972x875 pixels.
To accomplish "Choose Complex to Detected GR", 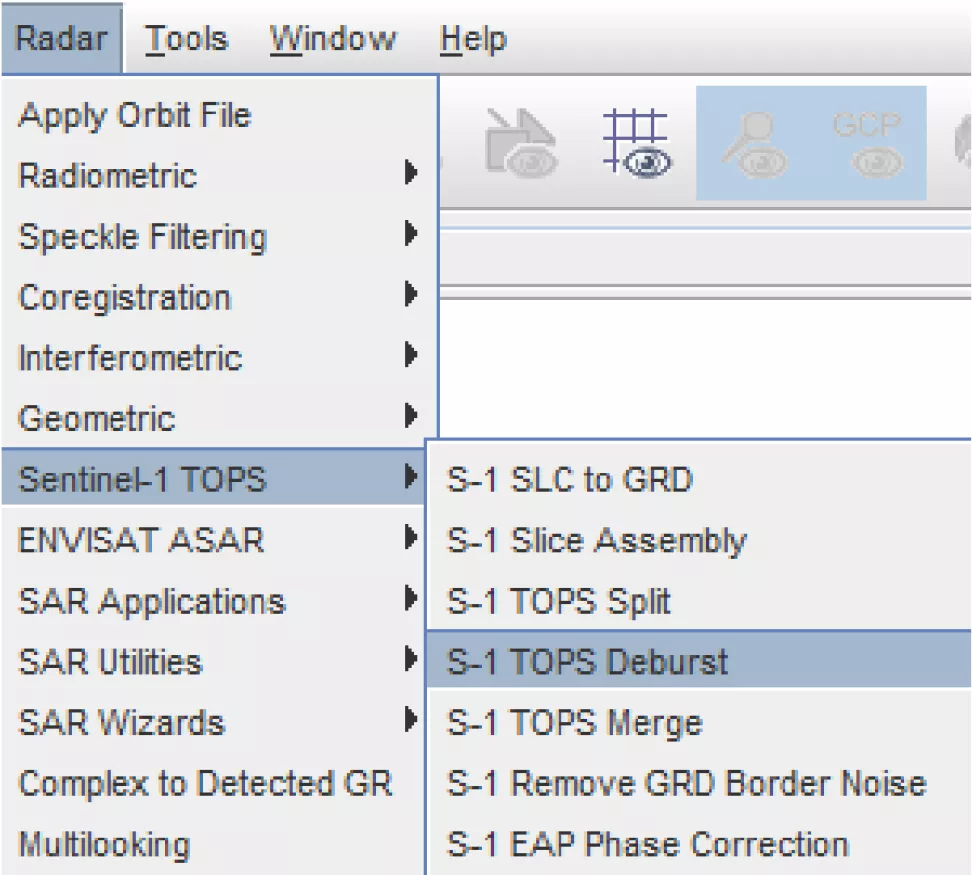I will pyautogui.click(x=214, y=783).
